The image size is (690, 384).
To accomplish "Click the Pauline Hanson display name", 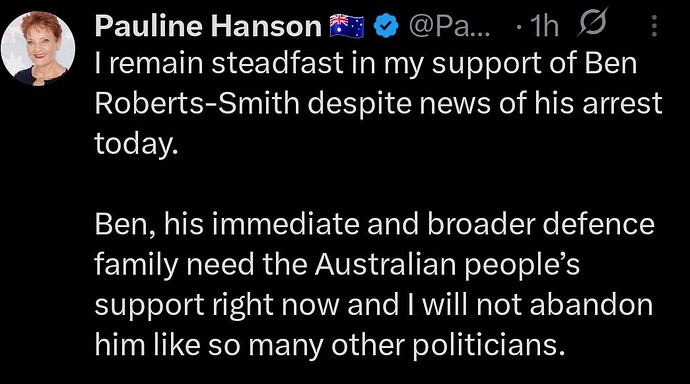I will (x=208, y=26).
